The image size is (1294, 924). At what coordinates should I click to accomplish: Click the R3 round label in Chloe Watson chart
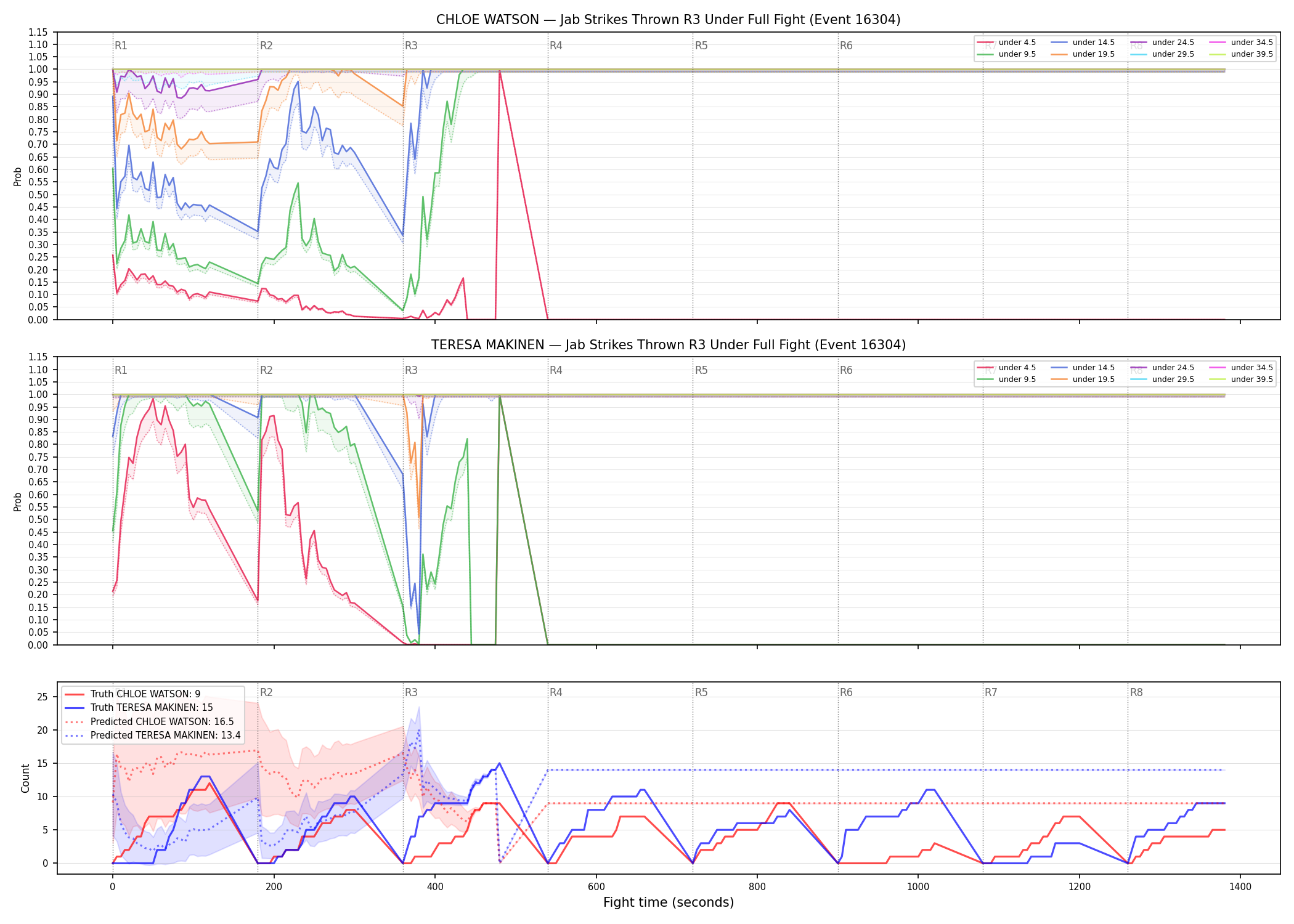pos(411,46)
